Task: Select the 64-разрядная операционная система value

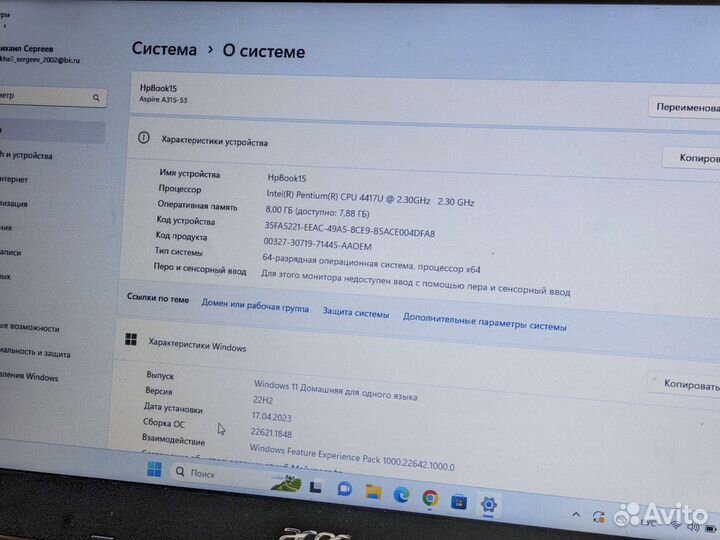Action: pos(371,263)
